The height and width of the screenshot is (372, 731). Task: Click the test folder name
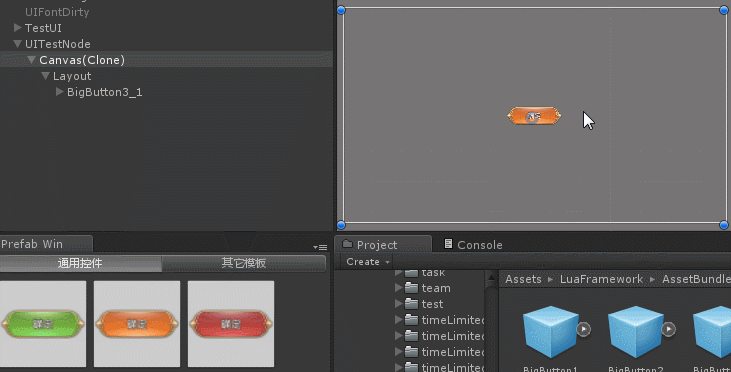pos(432,304)
